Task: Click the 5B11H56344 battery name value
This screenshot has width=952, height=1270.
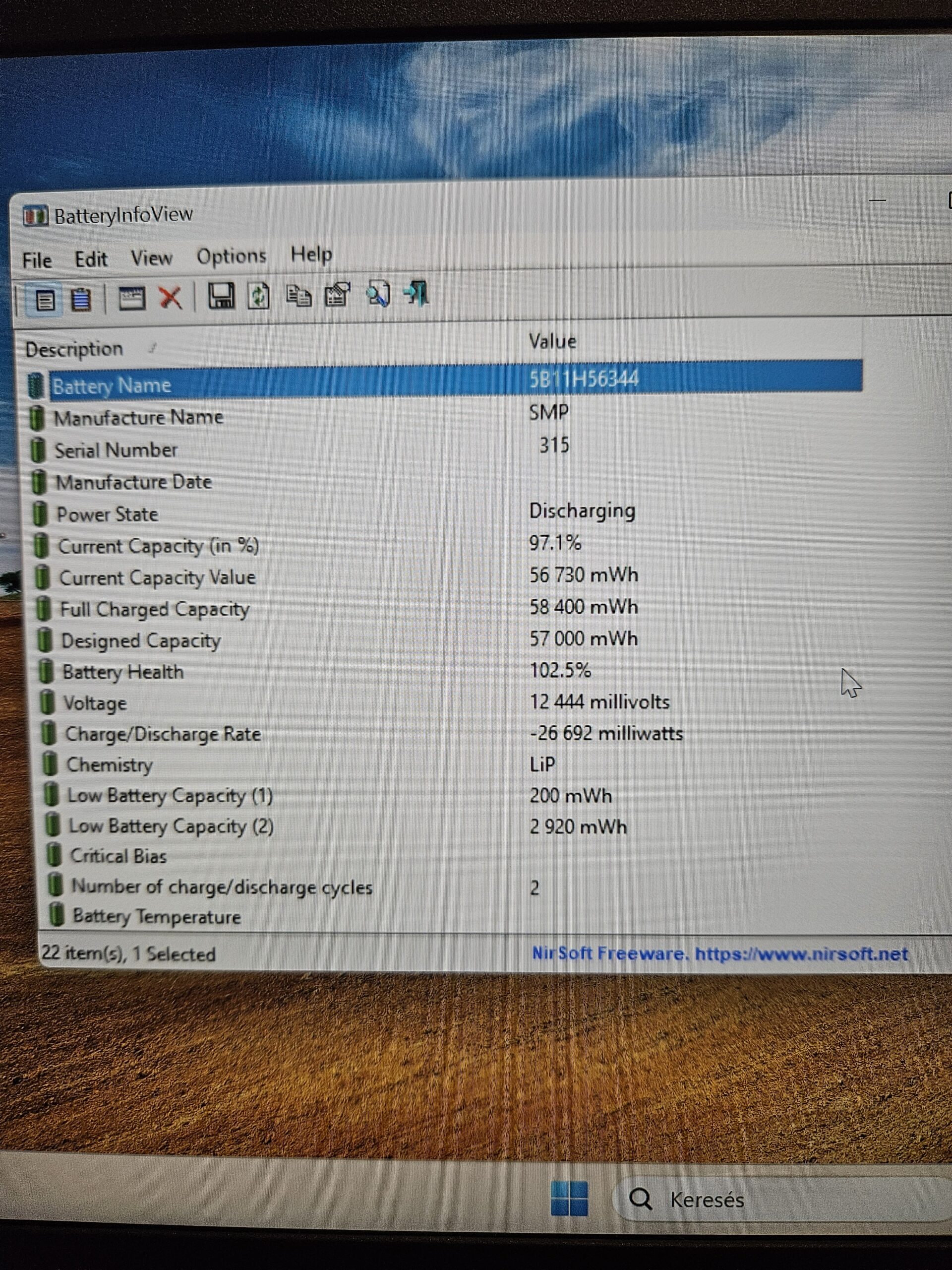Action: 584,379
